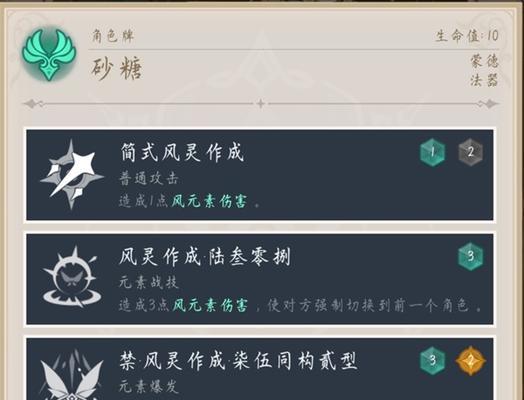This screenshot has width=524, height=400.
Task: Select the 简式风灵作成 skill title
Action: tap(182, 152)
